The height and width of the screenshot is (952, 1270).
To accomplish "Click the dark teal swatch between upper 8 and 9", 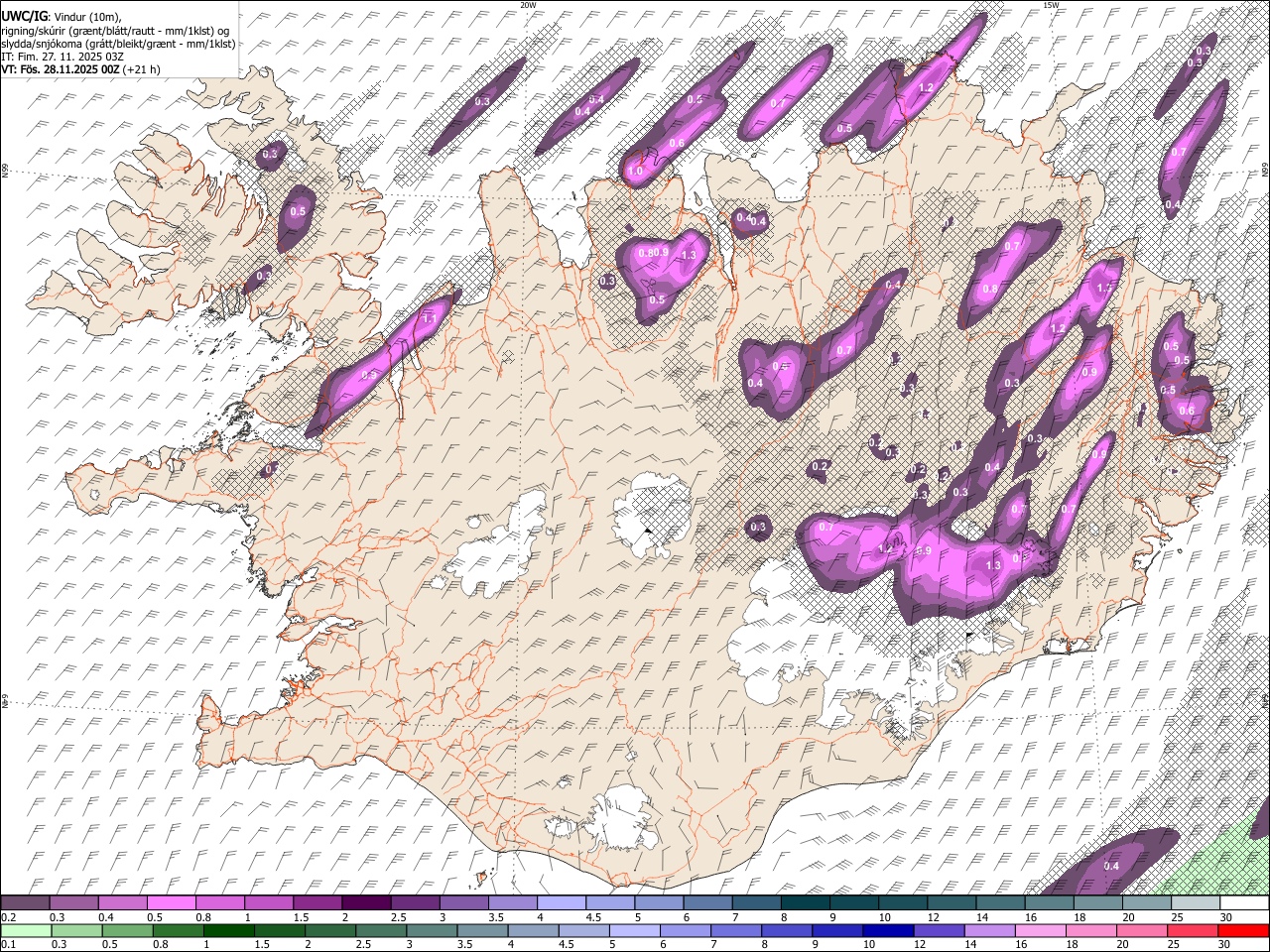I will tap(804, 903).
